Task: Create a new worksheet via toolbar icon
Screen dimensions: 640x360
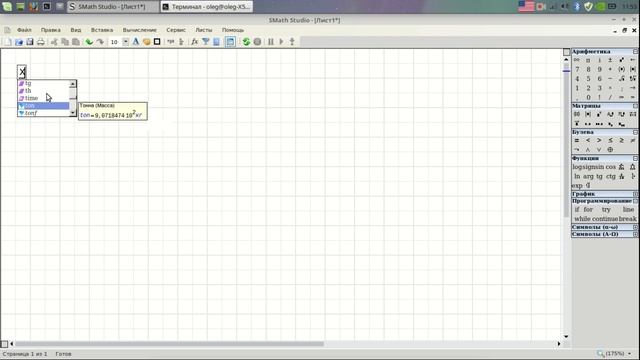Action: coord(8,42)
